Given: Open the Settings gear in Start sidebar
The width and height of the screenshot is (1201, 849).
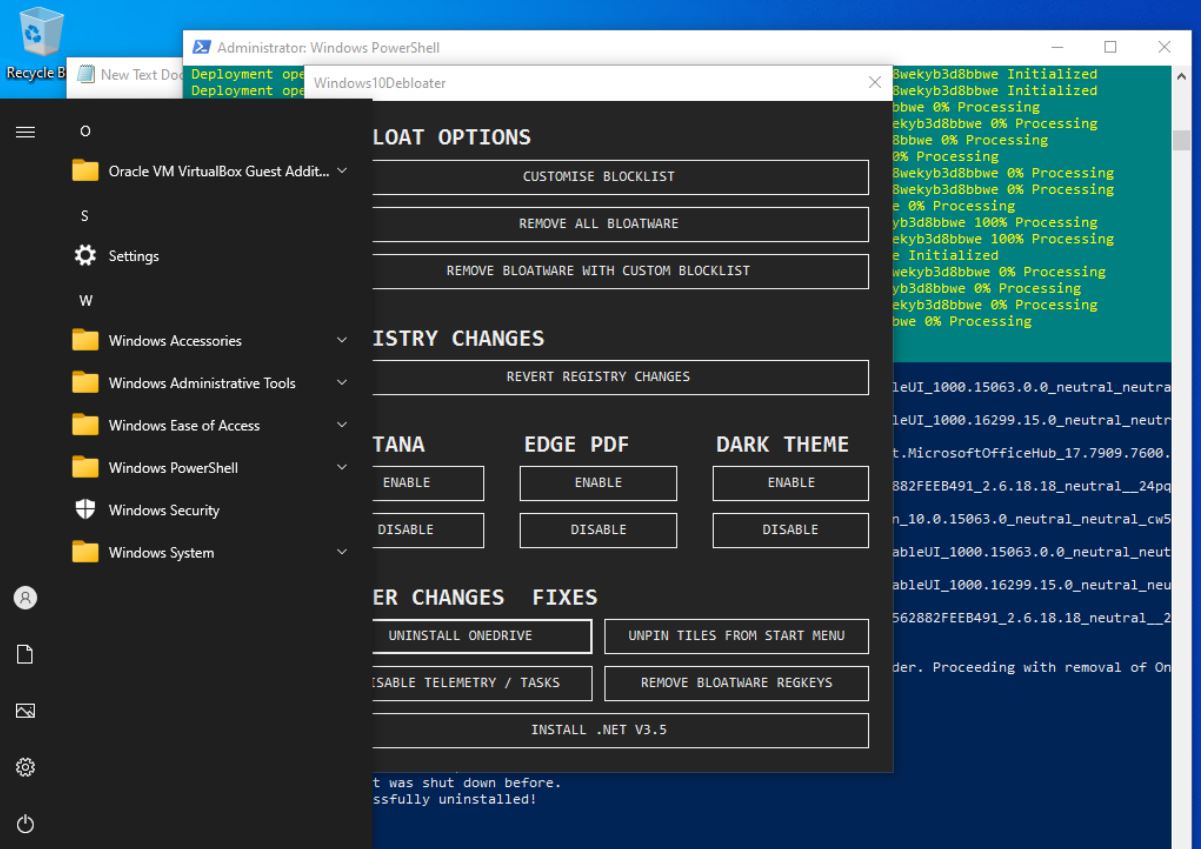Looking at the screenshot, I should [23, 765].
